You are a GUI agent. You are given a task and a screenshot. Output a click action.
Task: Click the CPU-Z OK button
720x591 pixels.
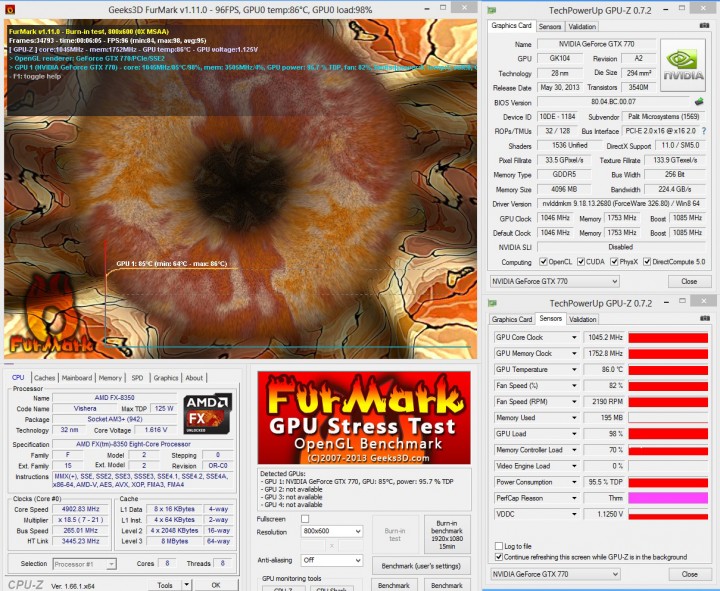(216, 585)
